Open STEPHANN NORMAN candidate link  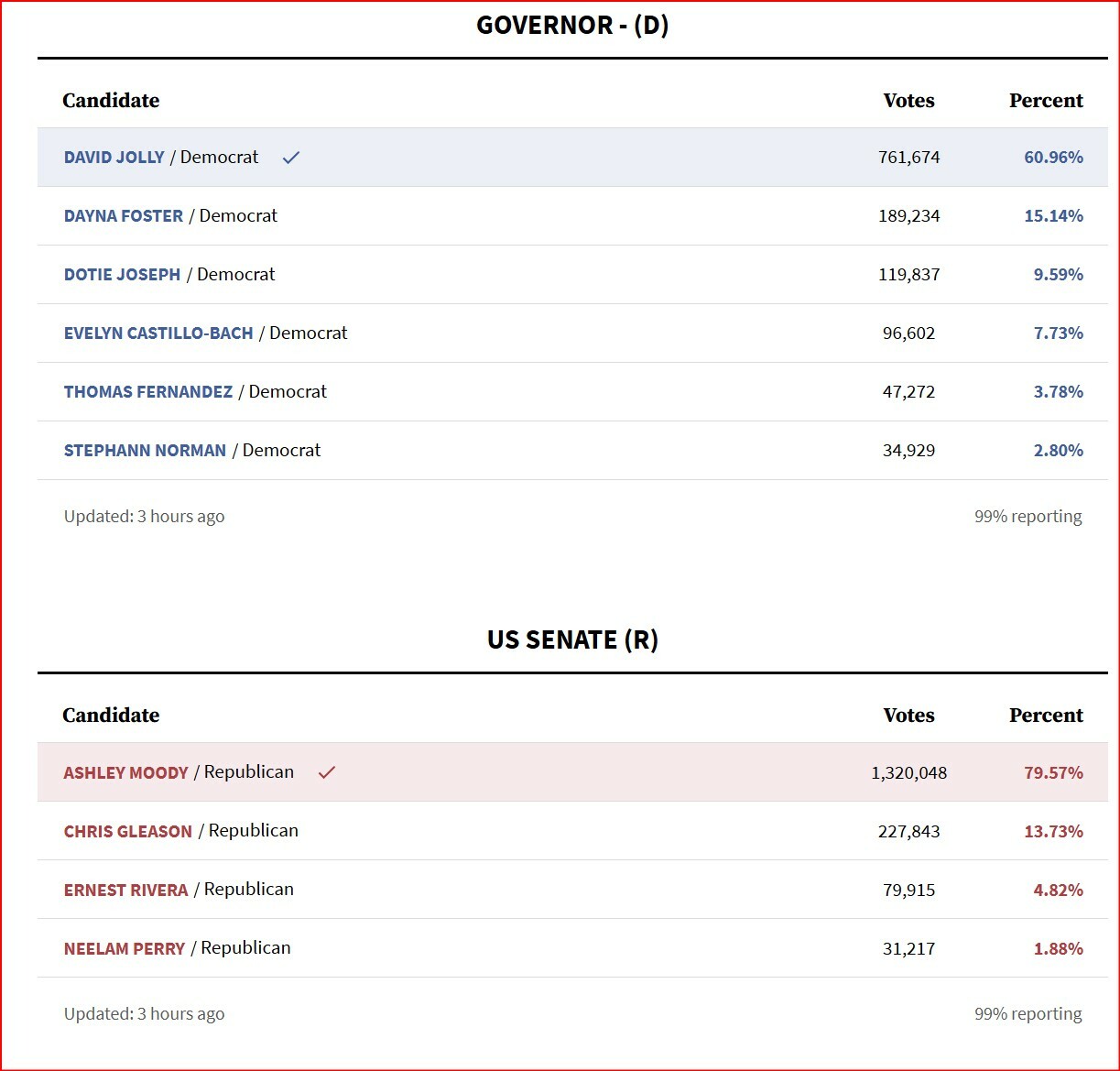[145, 451]
